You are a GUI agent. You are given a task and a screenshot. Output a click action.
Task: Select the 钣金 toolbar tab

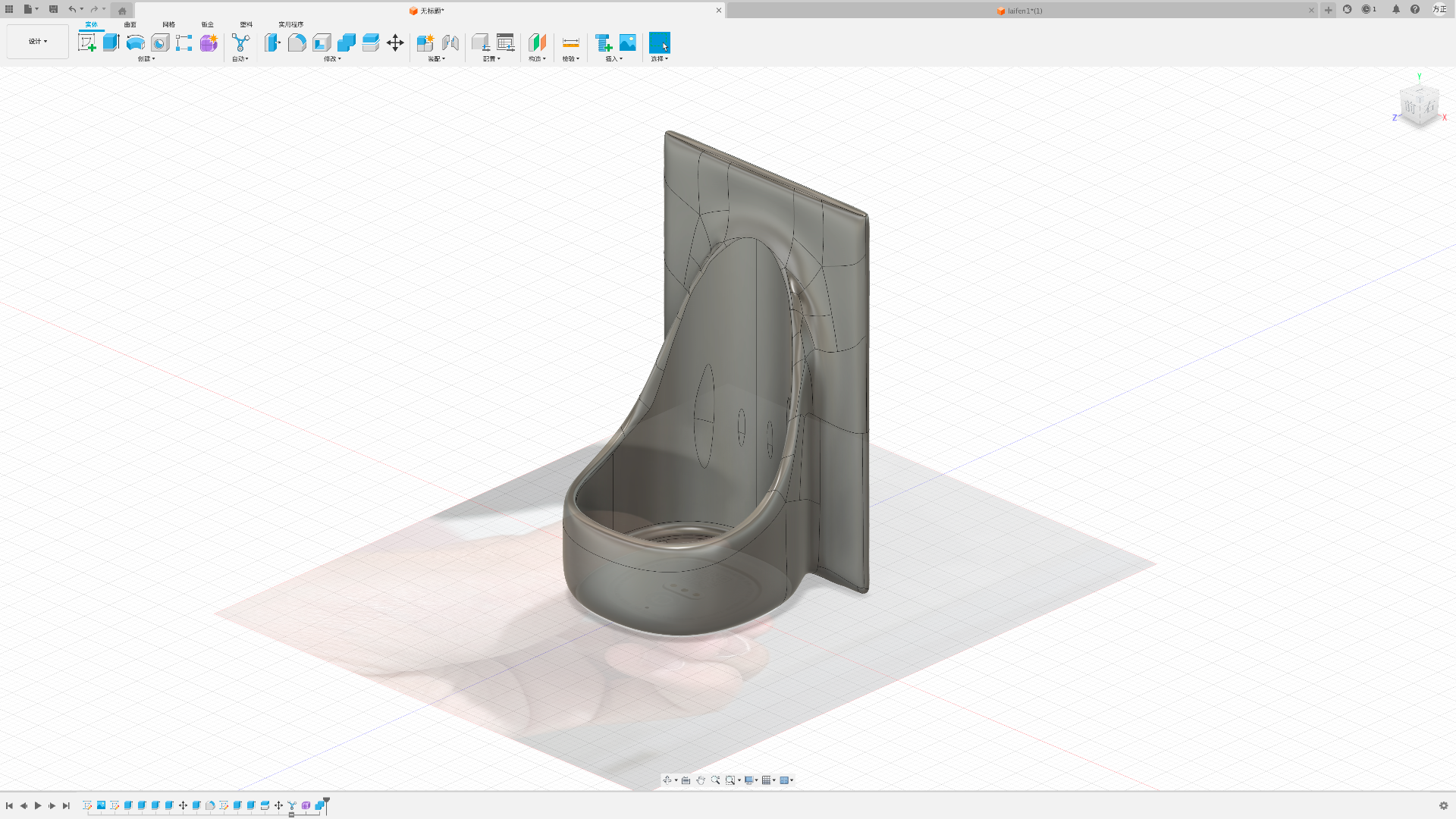pos(208,24)
